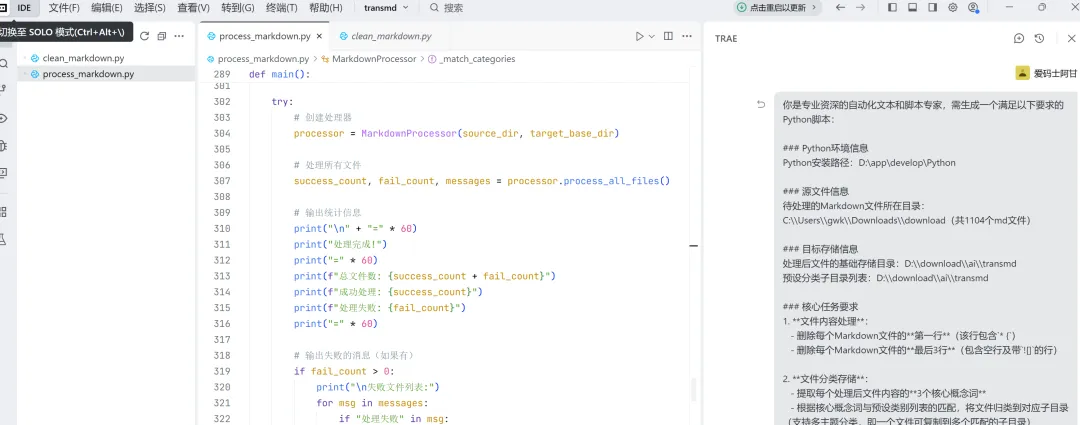Open the search icon in activity bar
The width and height of the screenshot is (1080, 425).
[x=4, y=63]
